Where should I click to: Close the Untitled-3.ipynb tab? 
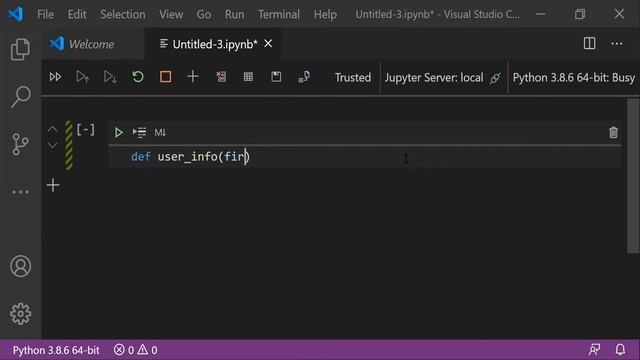[x=268, y=43]
